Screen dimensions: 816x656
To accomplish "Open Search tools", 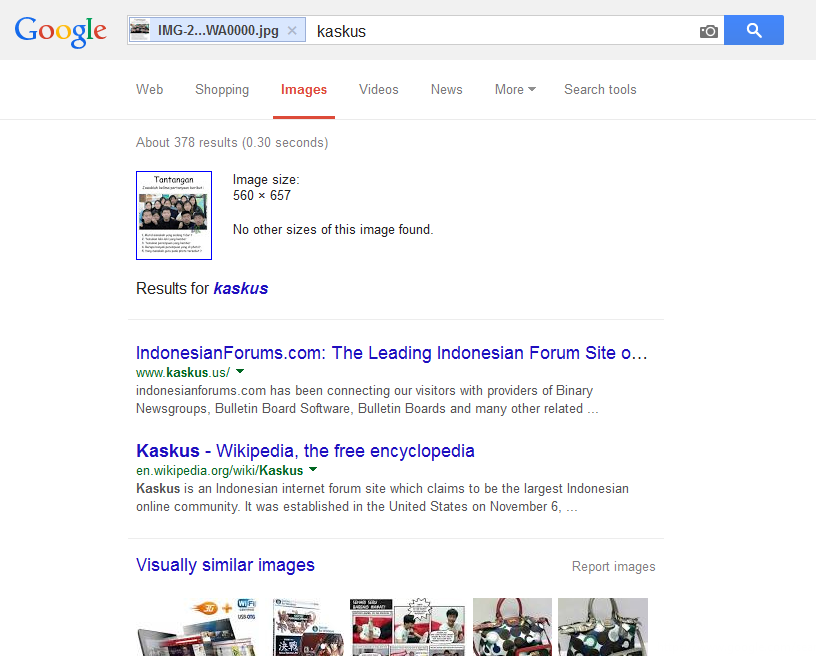I will point(600,89).
